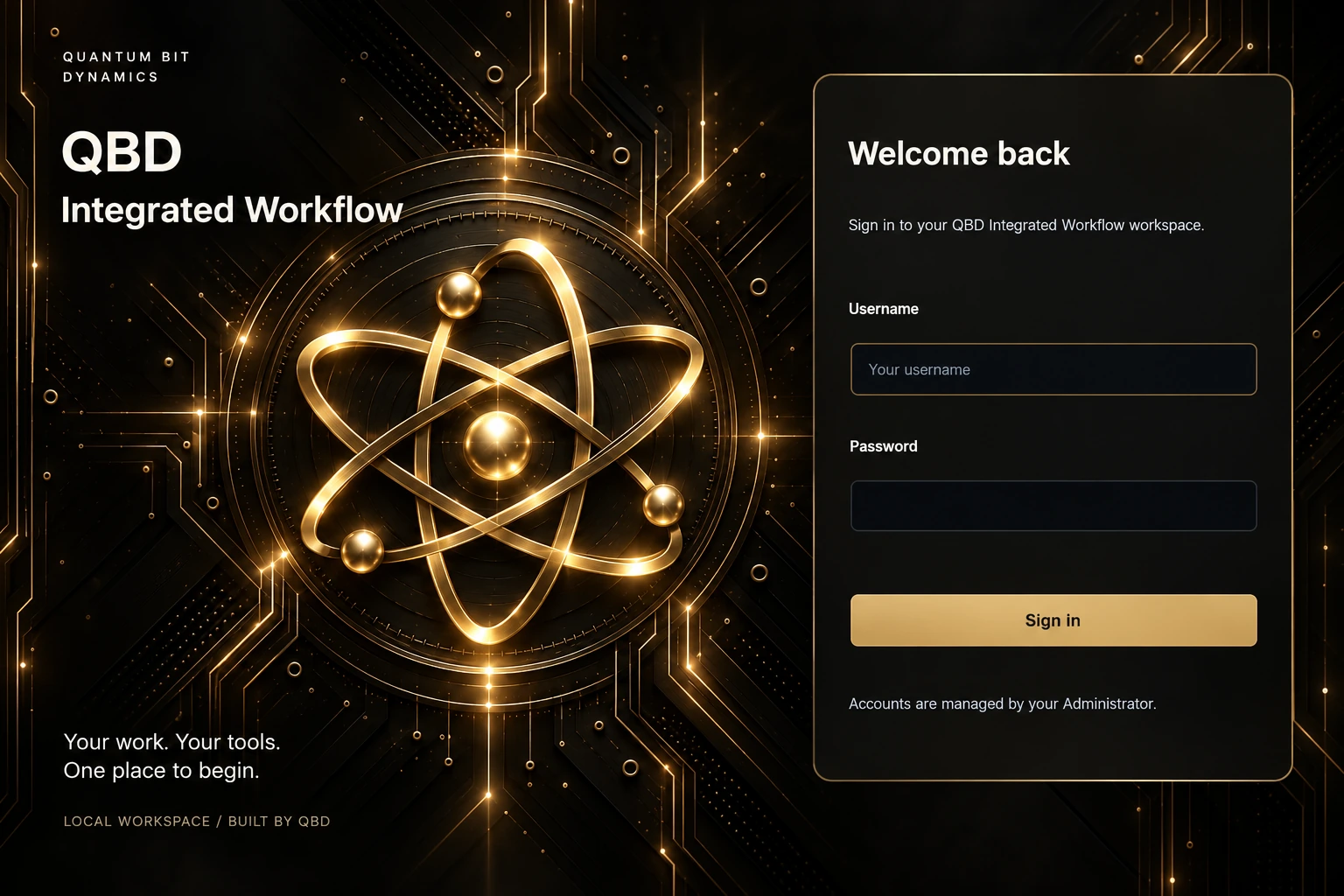The width and height of the screenshot is (1344, 896).
Task: Select the 'Integrated Workflow' subtitle
Action: [232, 211]
